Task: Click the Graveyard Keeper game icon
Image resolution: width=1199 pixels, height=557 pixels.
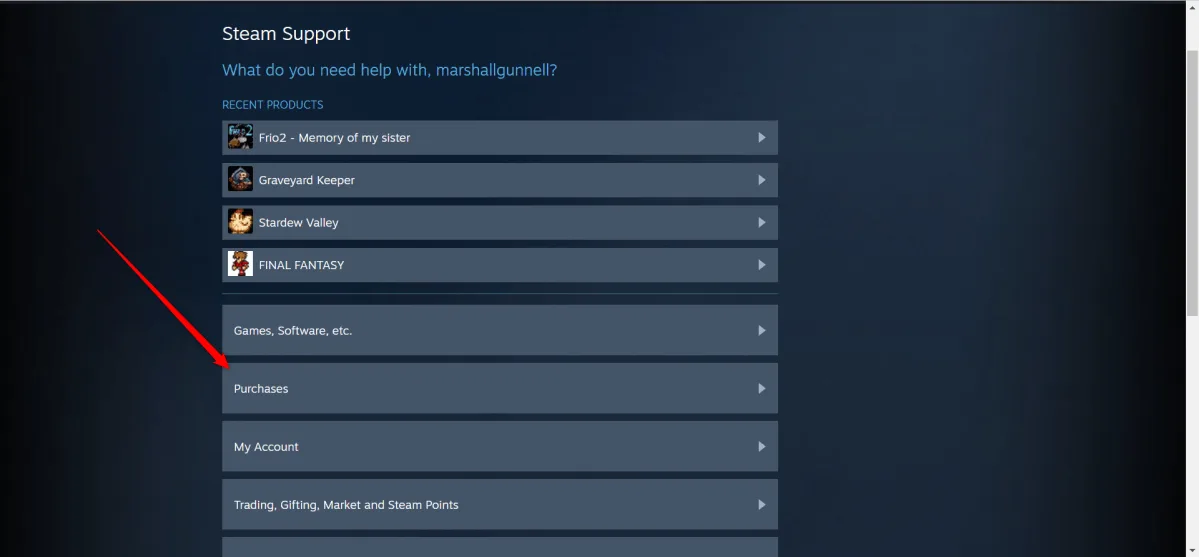Action: coord(240,180)
